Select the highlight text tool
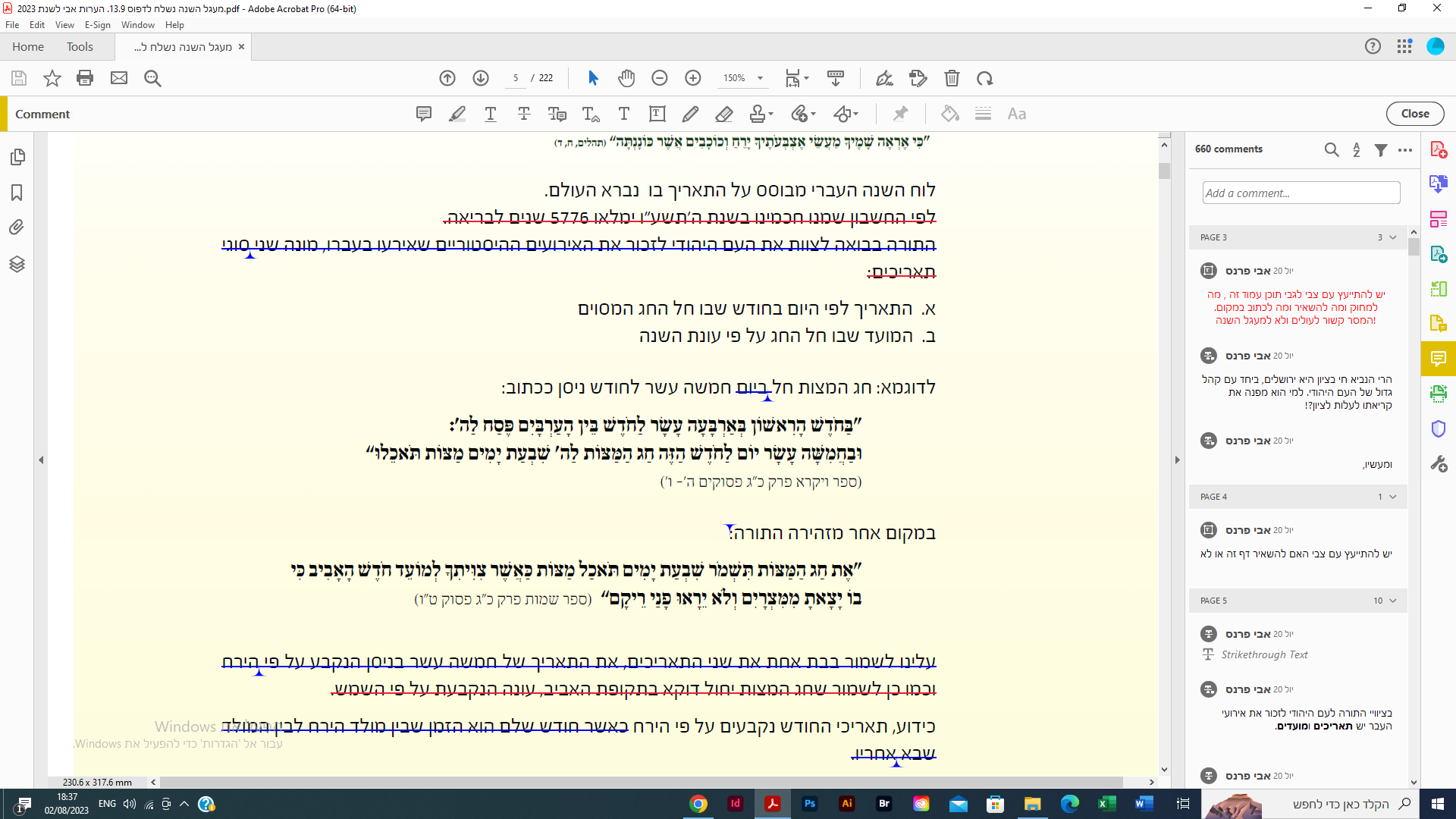 pos(457,114)
